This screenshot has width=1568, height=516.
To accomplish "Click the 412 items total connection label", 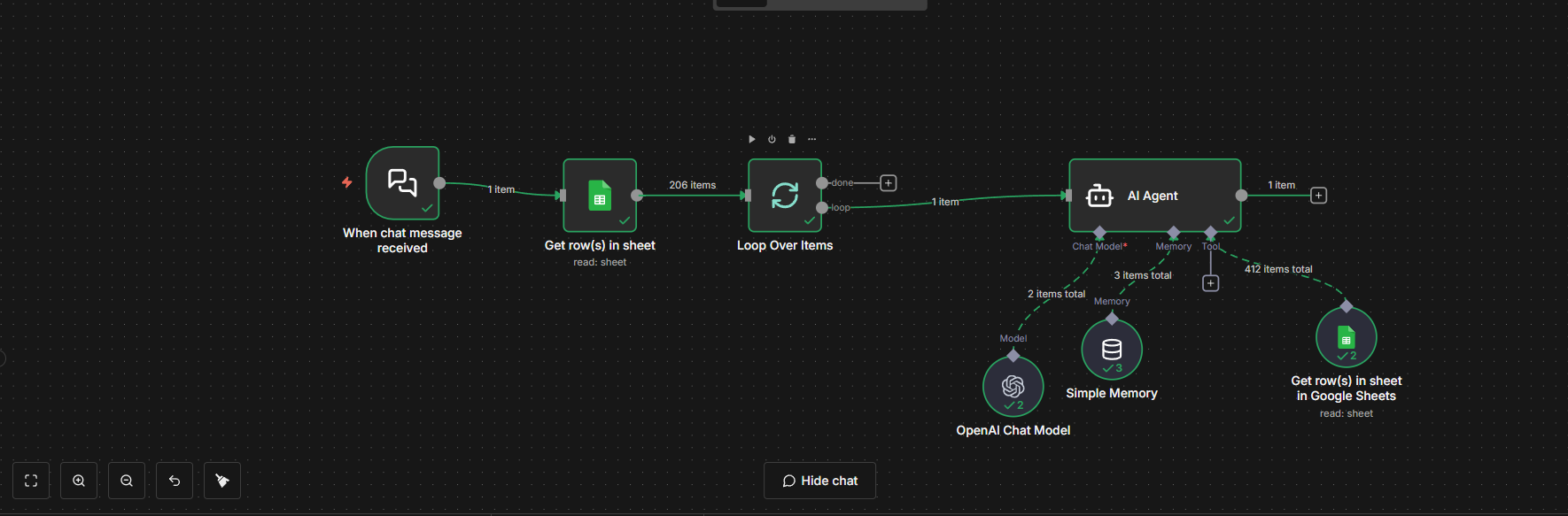I will pyautogui.click(x=1278, y=269).
